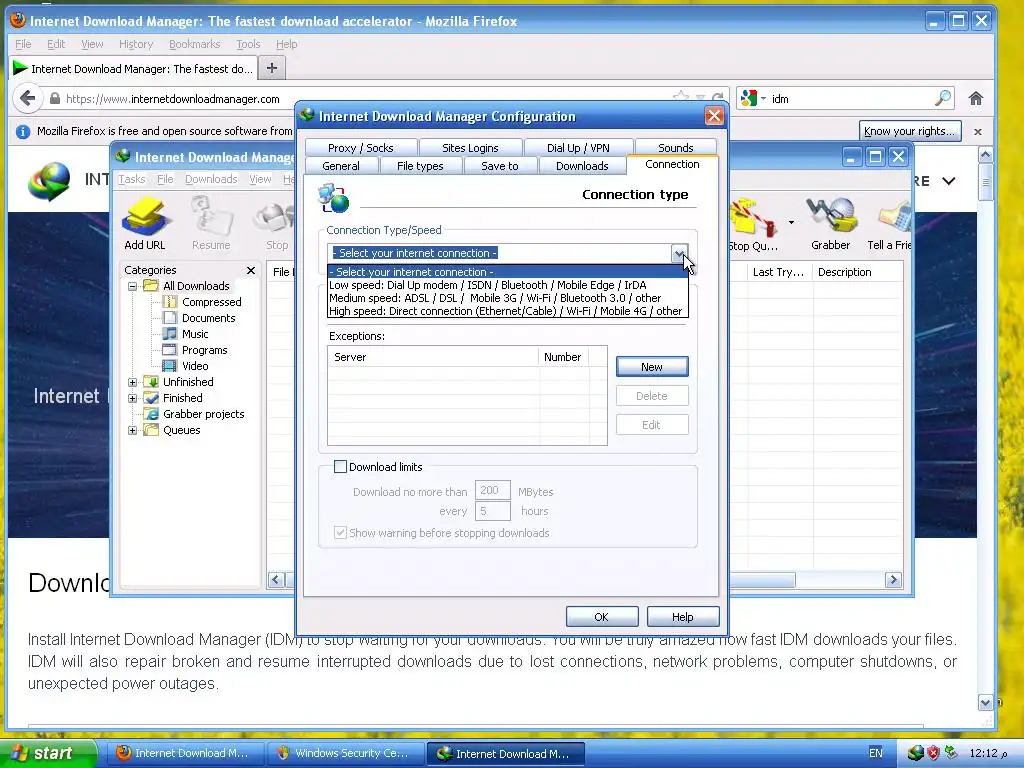Viewport: 1024px width, 768px height.
Task: Dismiss the Firefox info notification bar
Action: pos(978,132)
